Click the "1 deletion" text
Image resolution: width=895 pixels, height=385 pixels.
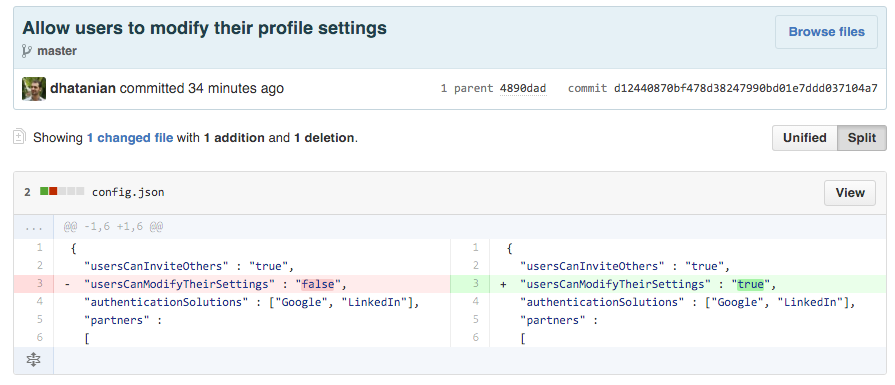[324, 137]
